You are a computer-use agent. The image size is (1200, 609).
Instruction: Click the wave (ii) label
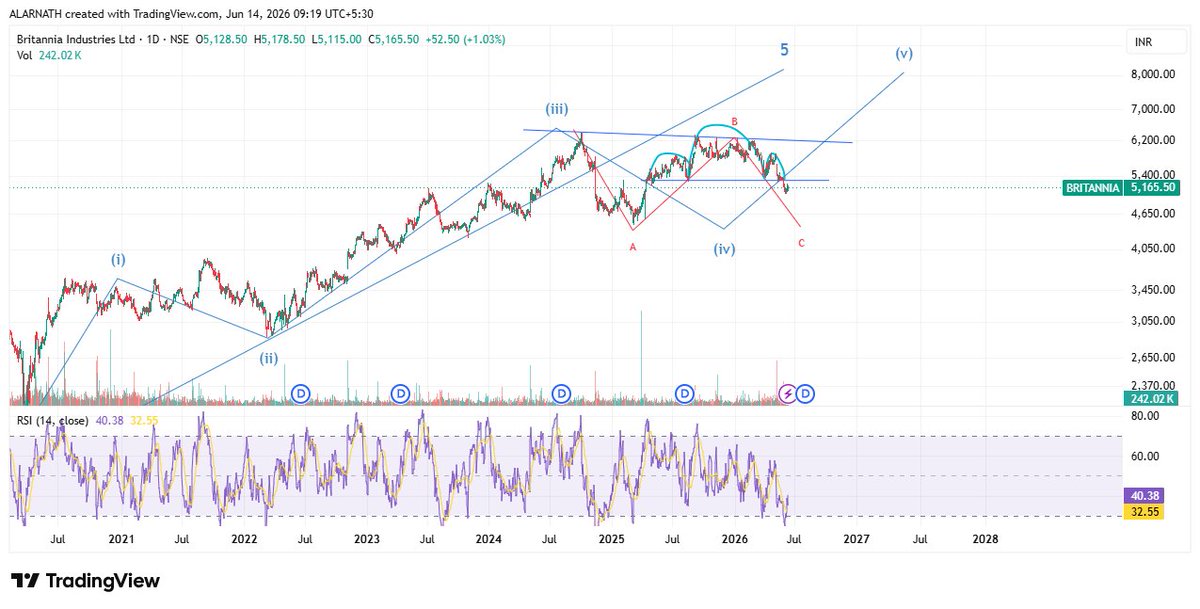pos(269,357)
